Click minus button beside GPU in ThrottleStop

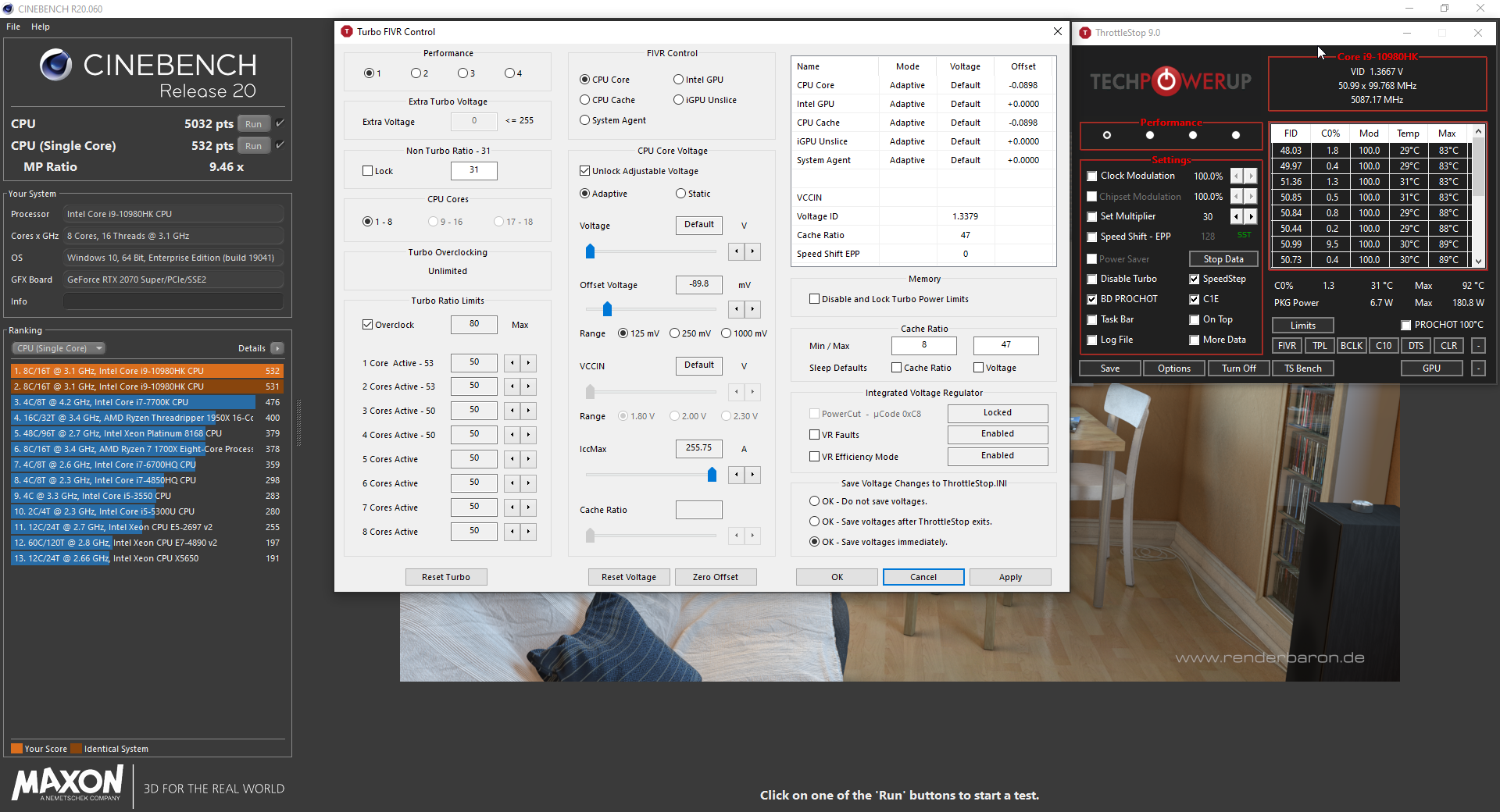pos(1478,369)
